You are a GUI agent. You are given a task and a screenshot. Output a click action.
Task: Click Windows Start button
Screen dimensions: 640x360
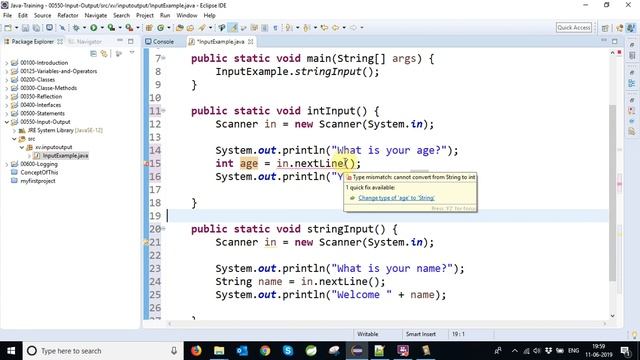point(11,351)
